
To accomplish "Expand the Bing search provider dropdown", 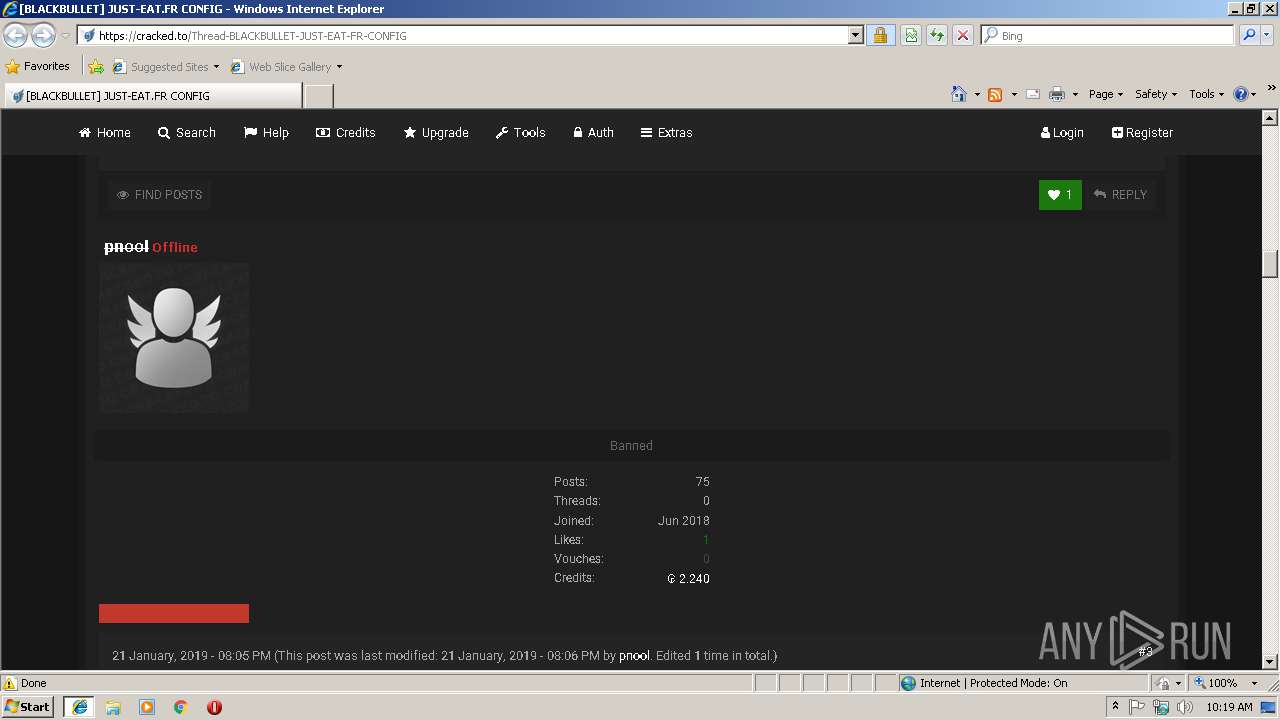I will click(x=1268, y=35).
